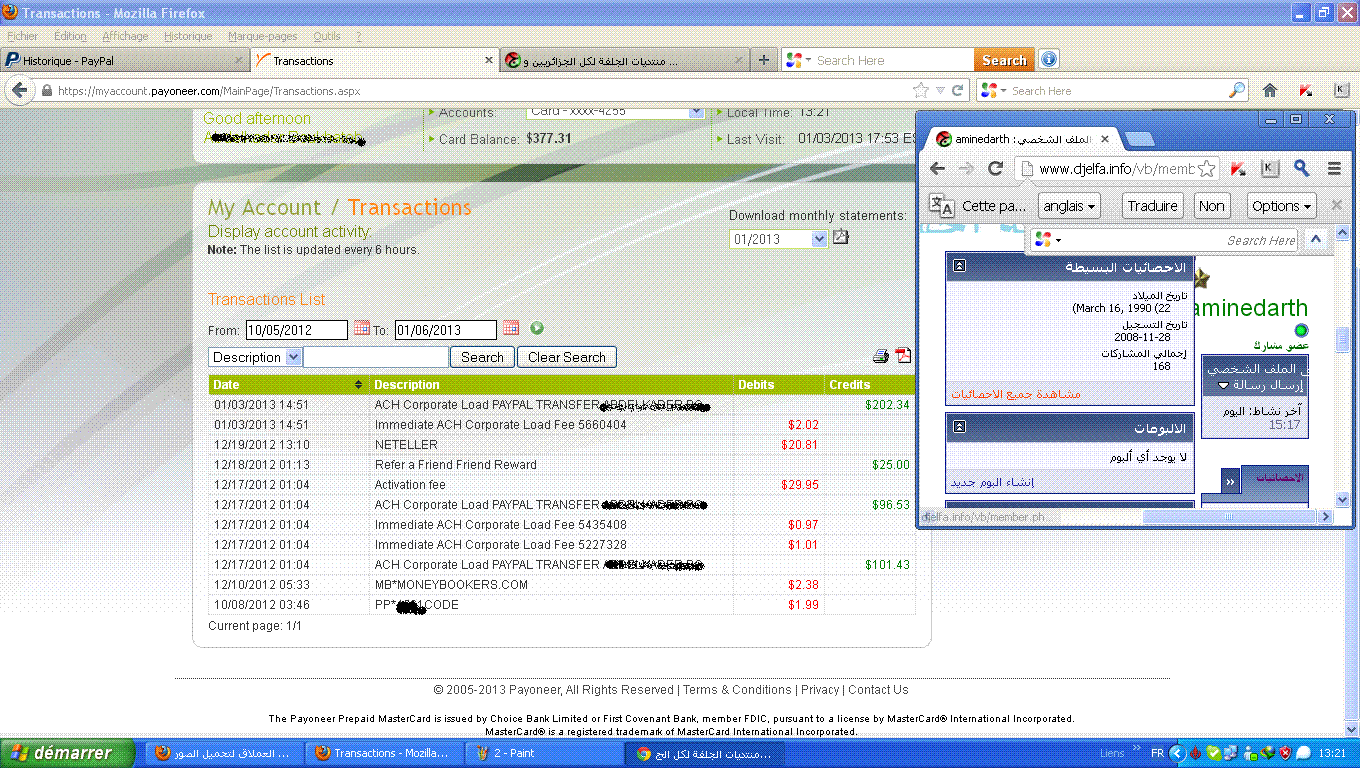The width and height of the screenshot is (1360, 768).
Task: Click the description search text field
Action: tap(376, 357)
